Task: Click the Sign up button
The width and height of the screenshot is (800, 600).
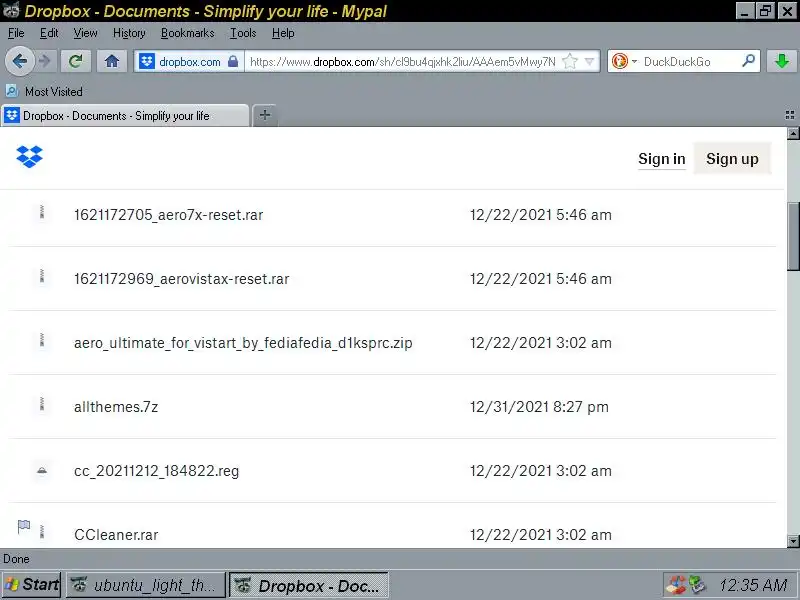Action: tap(732, 159)
